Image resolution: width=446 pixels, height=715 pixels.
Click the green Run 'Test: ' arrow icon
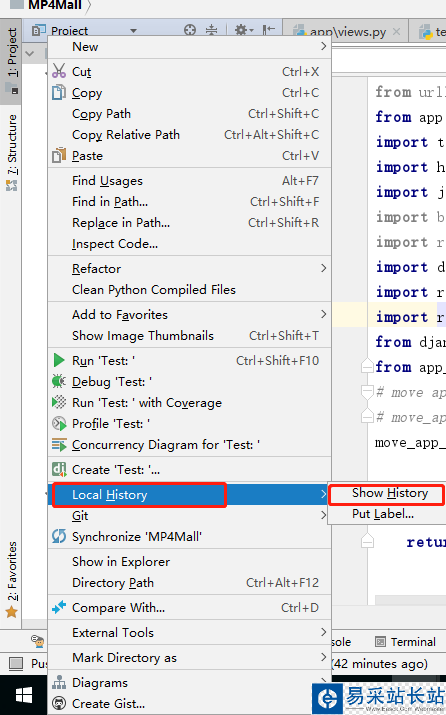59,360
